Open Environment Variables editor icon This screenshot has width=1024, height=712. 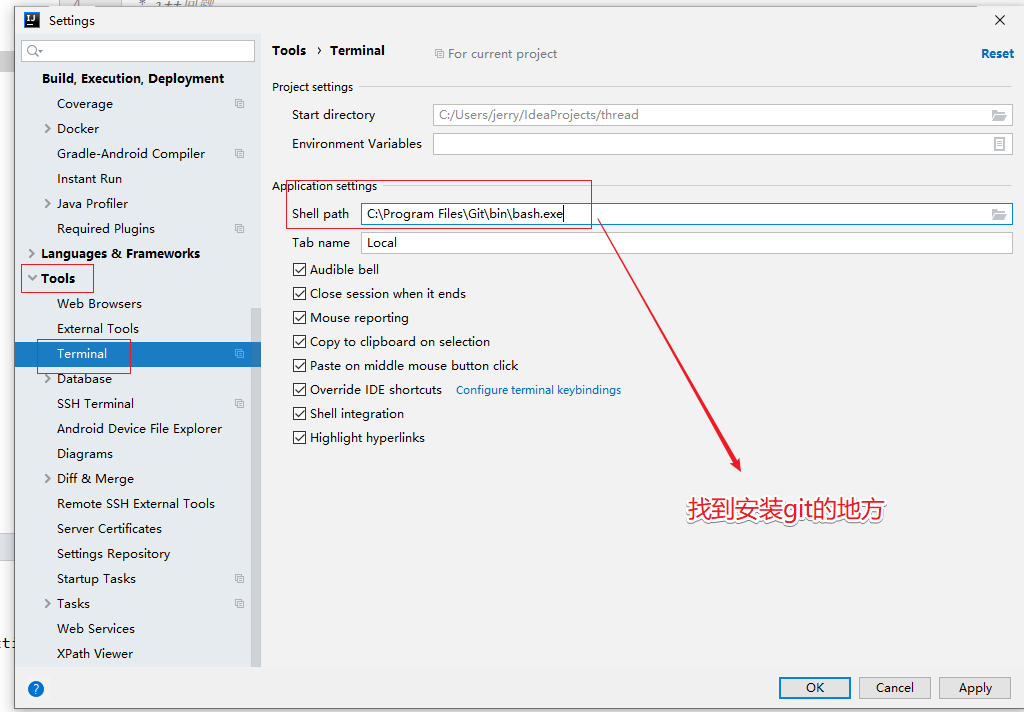point(999,144)
